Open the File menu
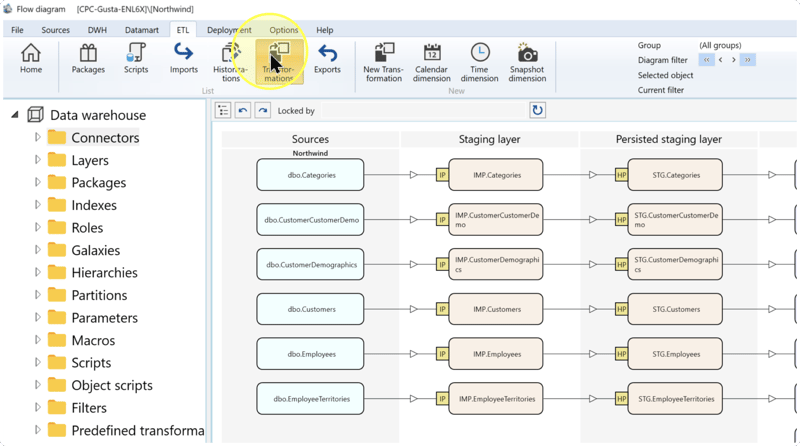 tap(17, 30)
